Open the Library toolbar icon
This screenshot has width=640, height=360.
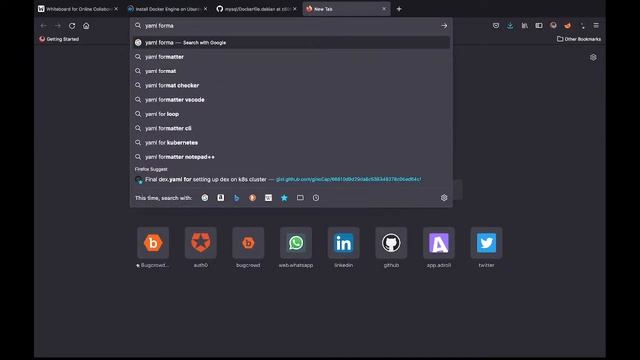(x=524, y=25)
